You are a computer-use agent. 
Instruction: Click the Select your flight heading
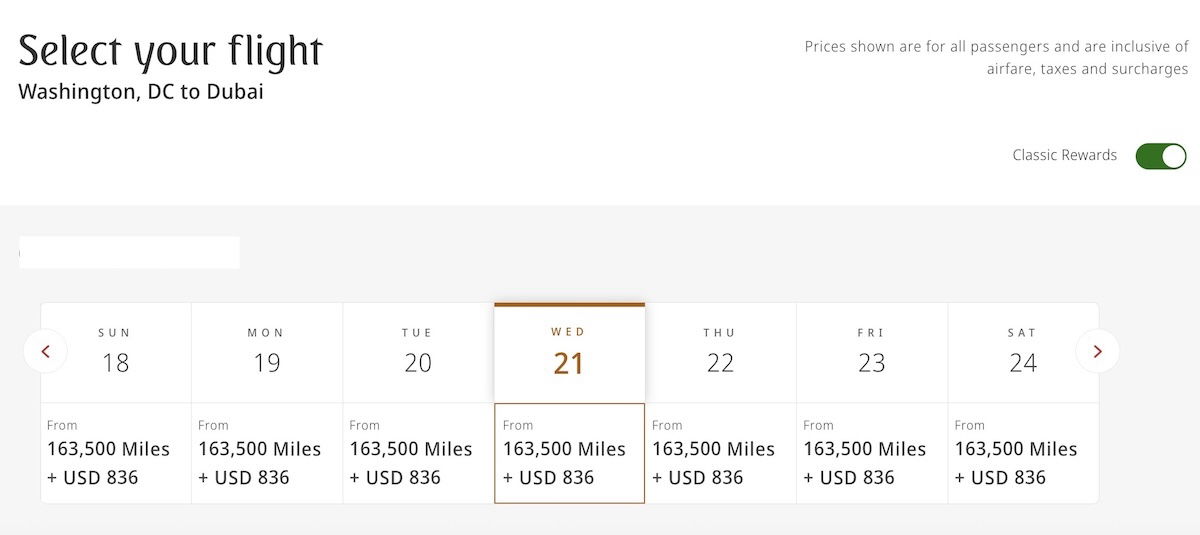pos(171,51)
